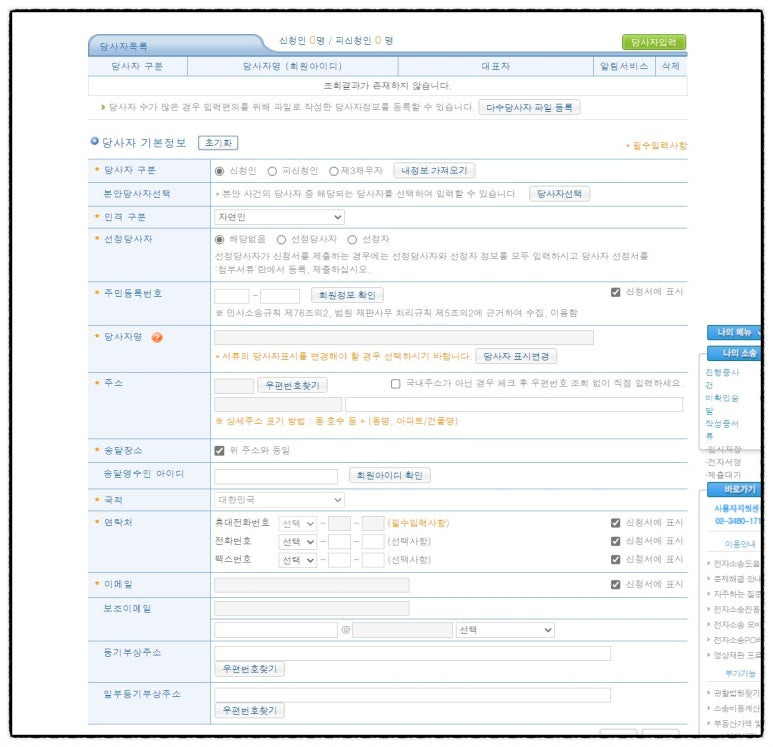Click the 송달영수인 아이디 input field

[276, 477]
